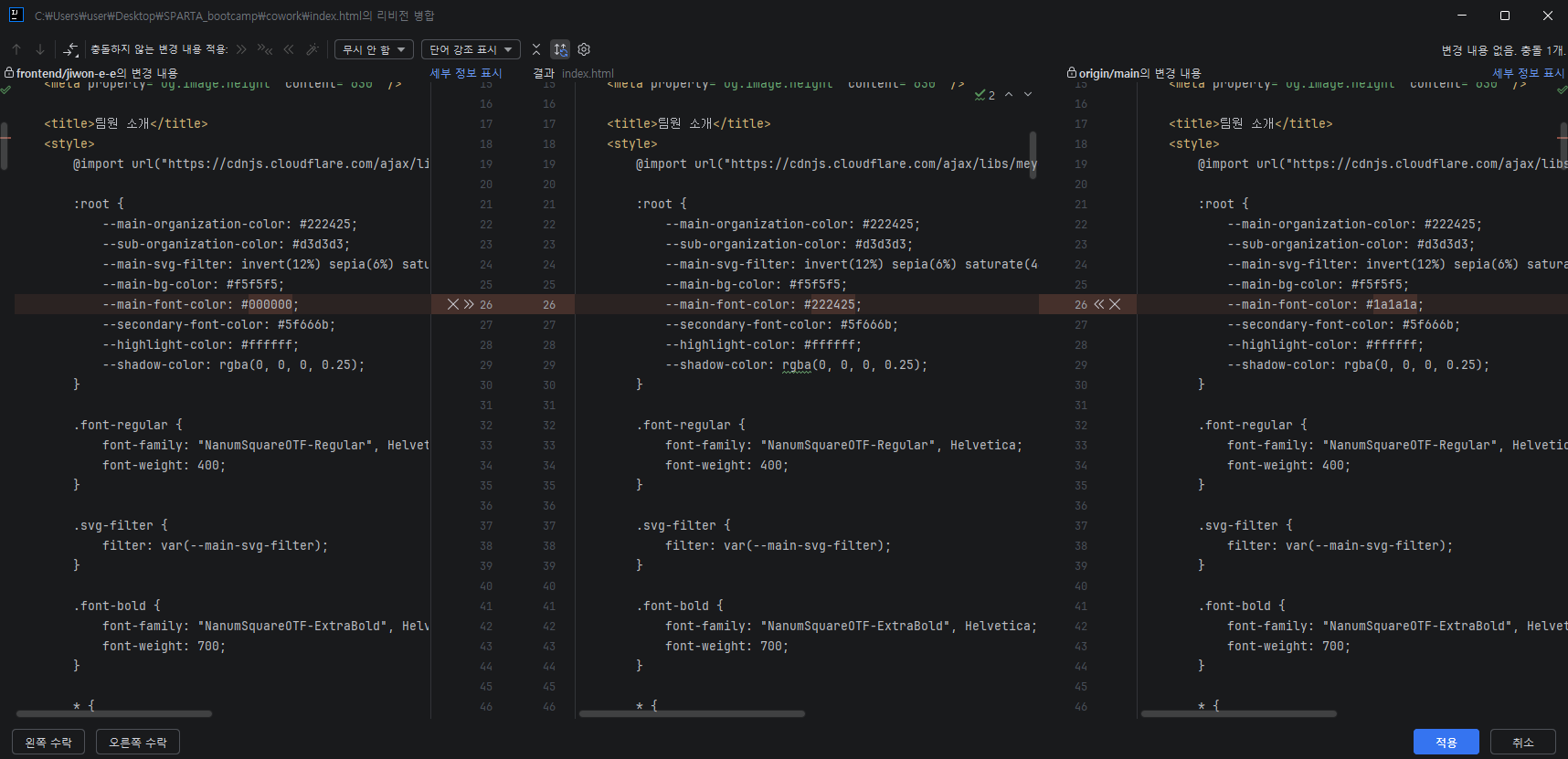Click the magic wand resolve conflicts icon
The width and height of the screenshot is (1568, 759).
[313, 49]
